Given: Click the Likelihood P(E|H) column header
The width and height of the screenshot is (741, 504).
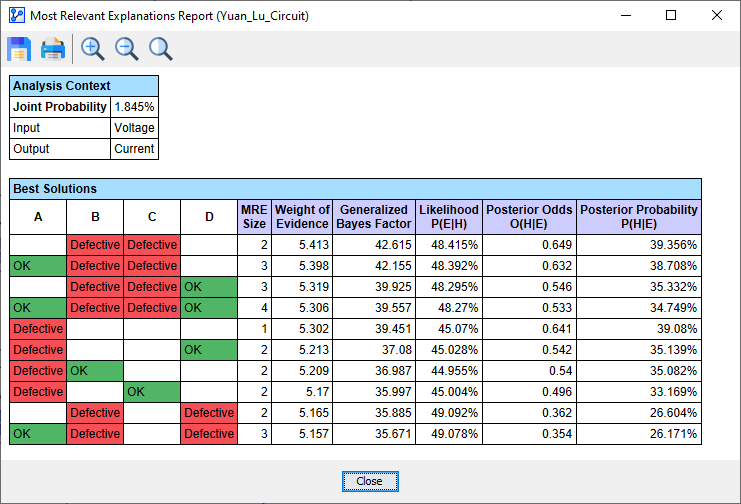Looking at the screenshot, I should point(448,216).
